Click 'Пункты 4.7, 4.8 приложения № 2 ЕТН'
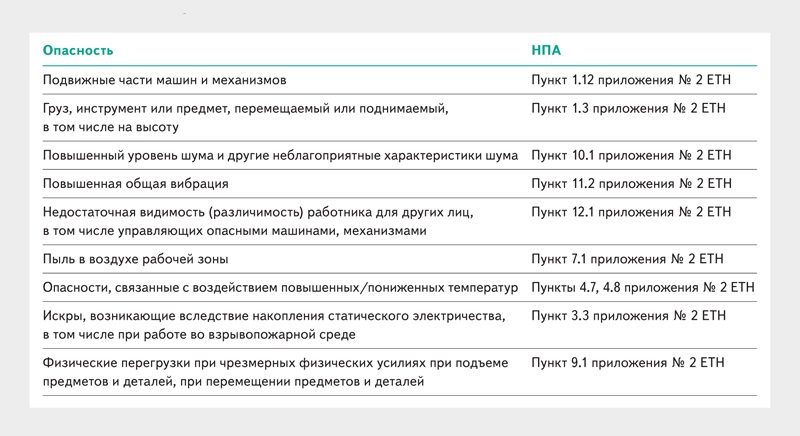Screen dimensions: 800x436 [643, 288]
